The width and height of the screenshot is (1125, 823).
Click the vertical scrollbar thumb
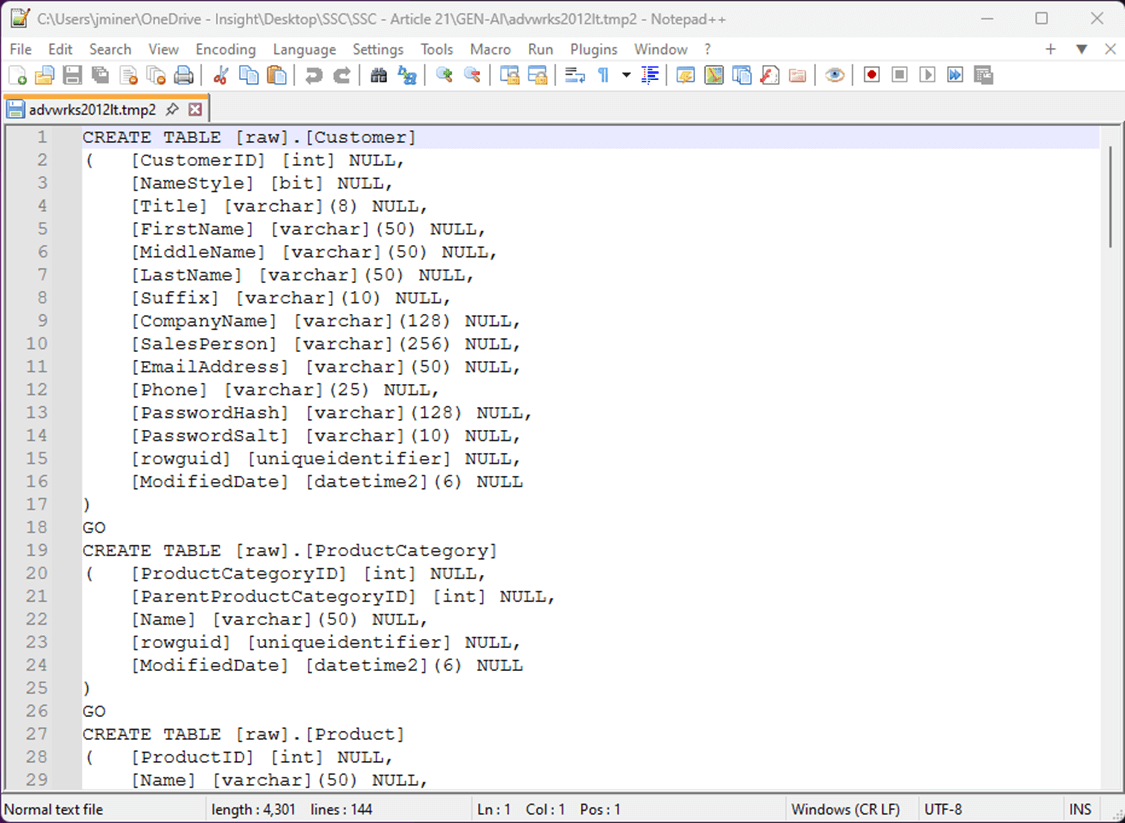click(1111, 197)
